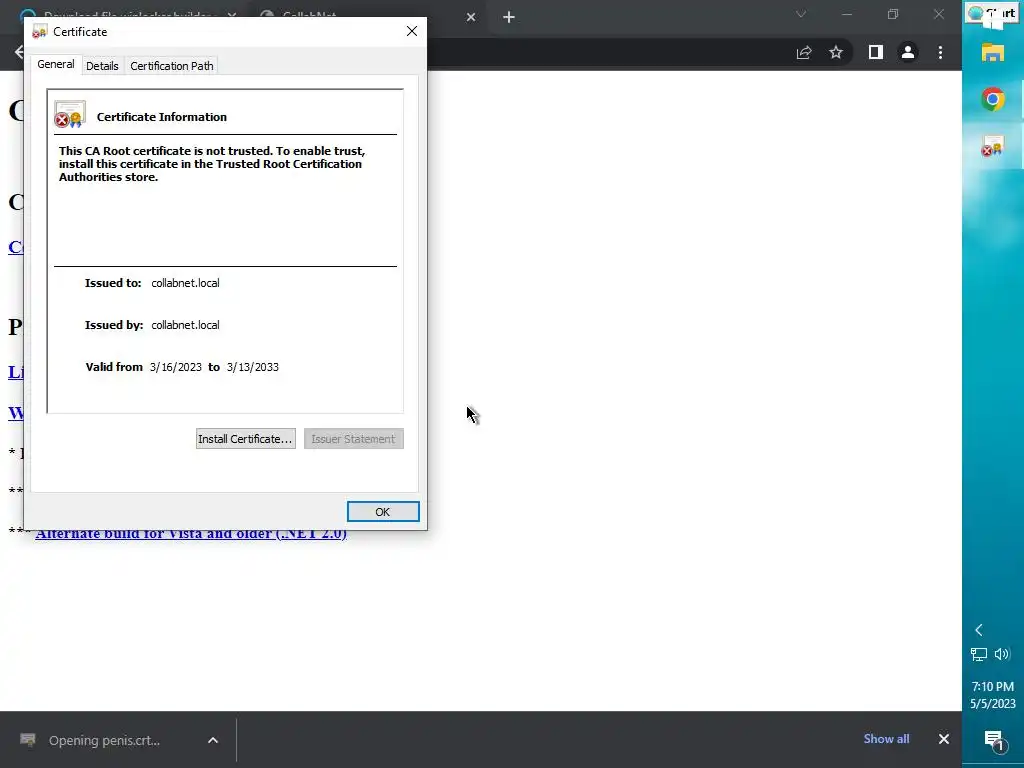Restore down the Chrome window
1024x768 pixels.
click(893, 14)
